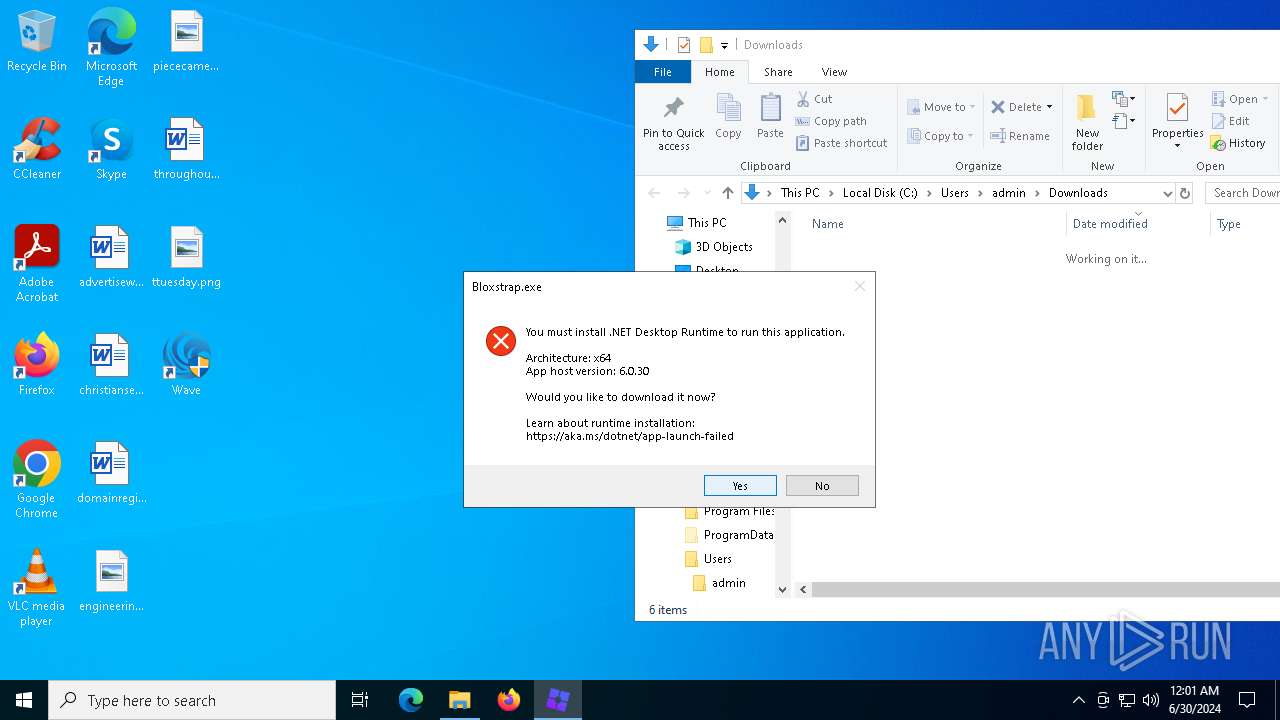Open Bloxstrap taskbar icon
This screenshot has width=1280, height=720.
558,700
